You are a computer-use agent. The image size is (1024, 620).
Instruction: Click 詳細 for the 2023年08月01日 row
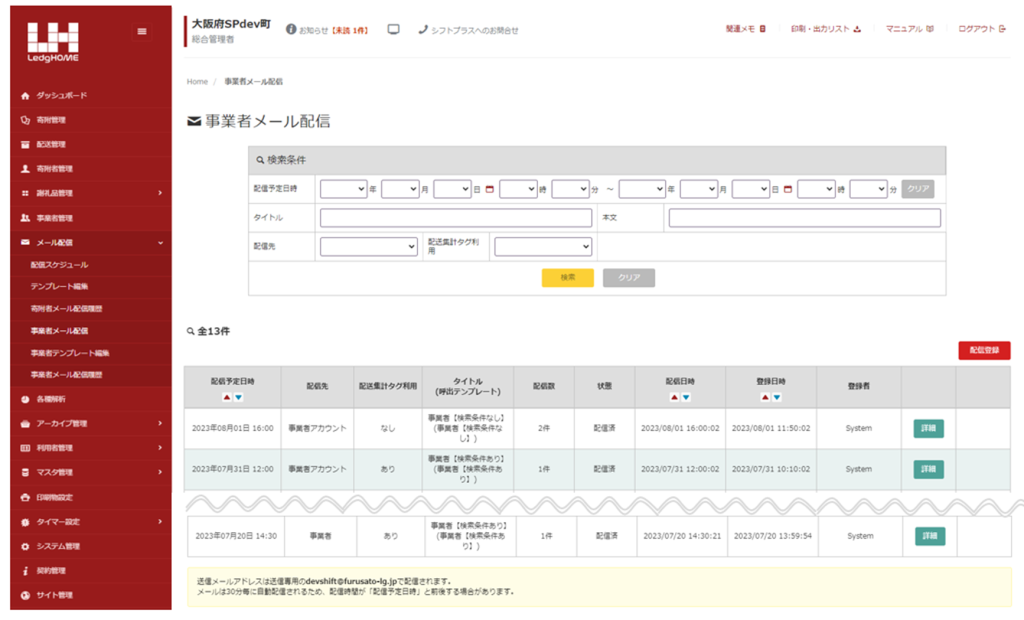928,428
